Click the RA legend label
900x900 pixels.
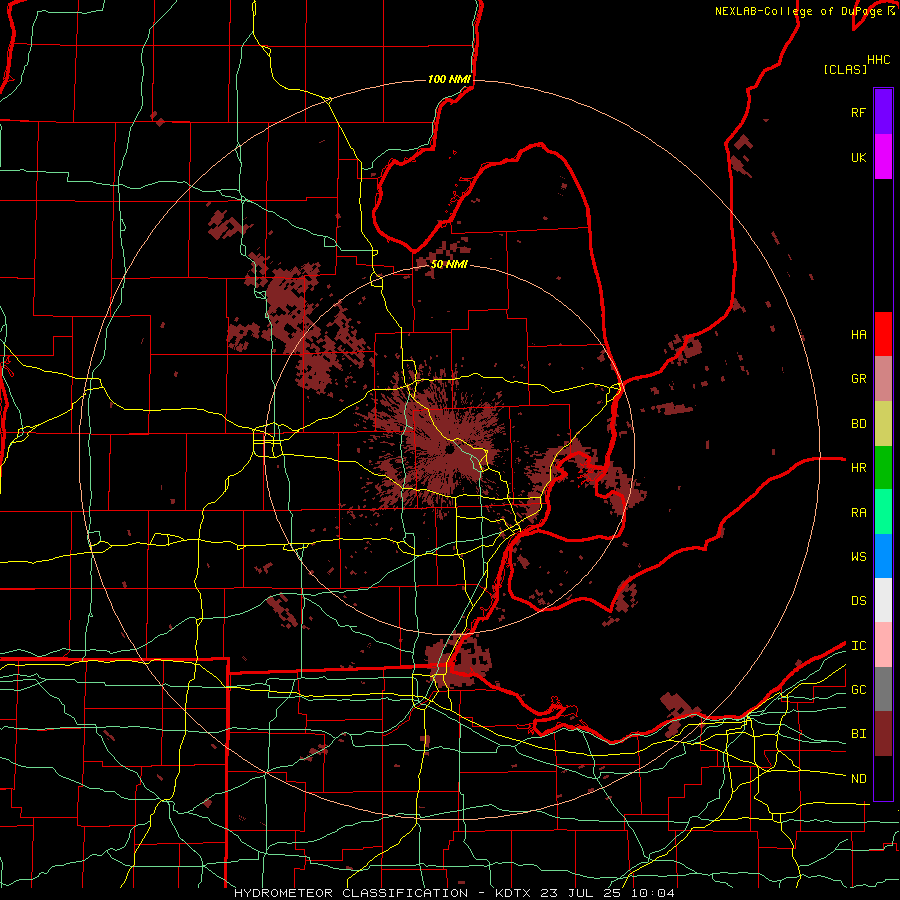tap(858, 512)
